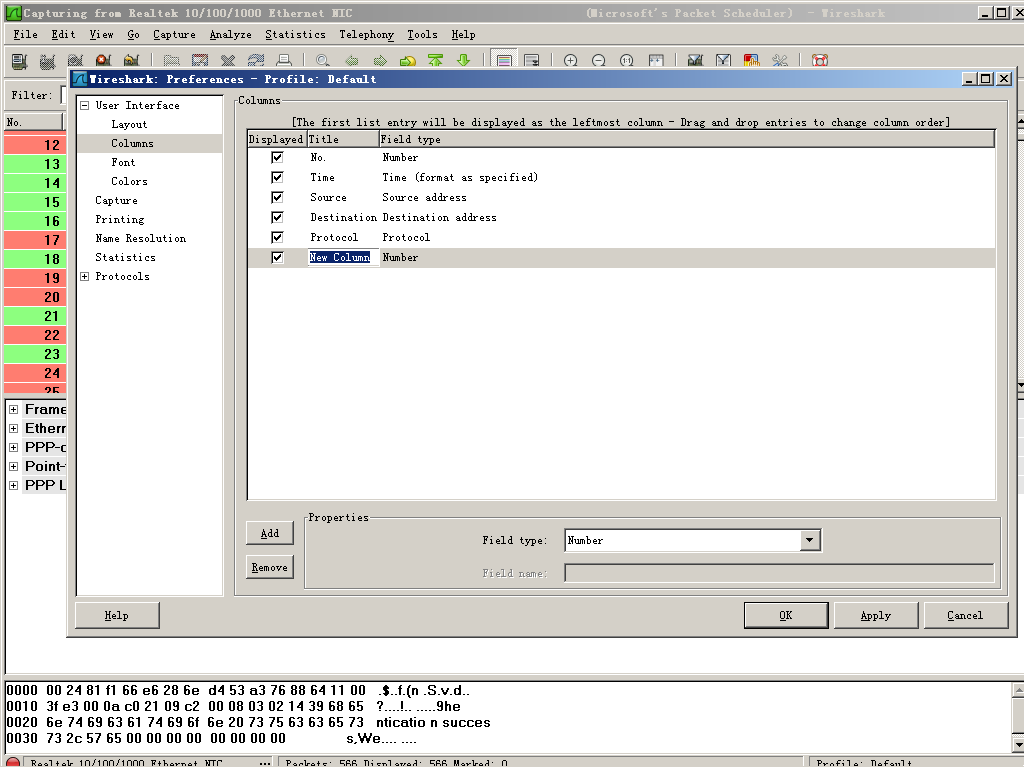Screen dimensions: 1024x768
Task: Click the Field type column header
Action: click(686, 139)
